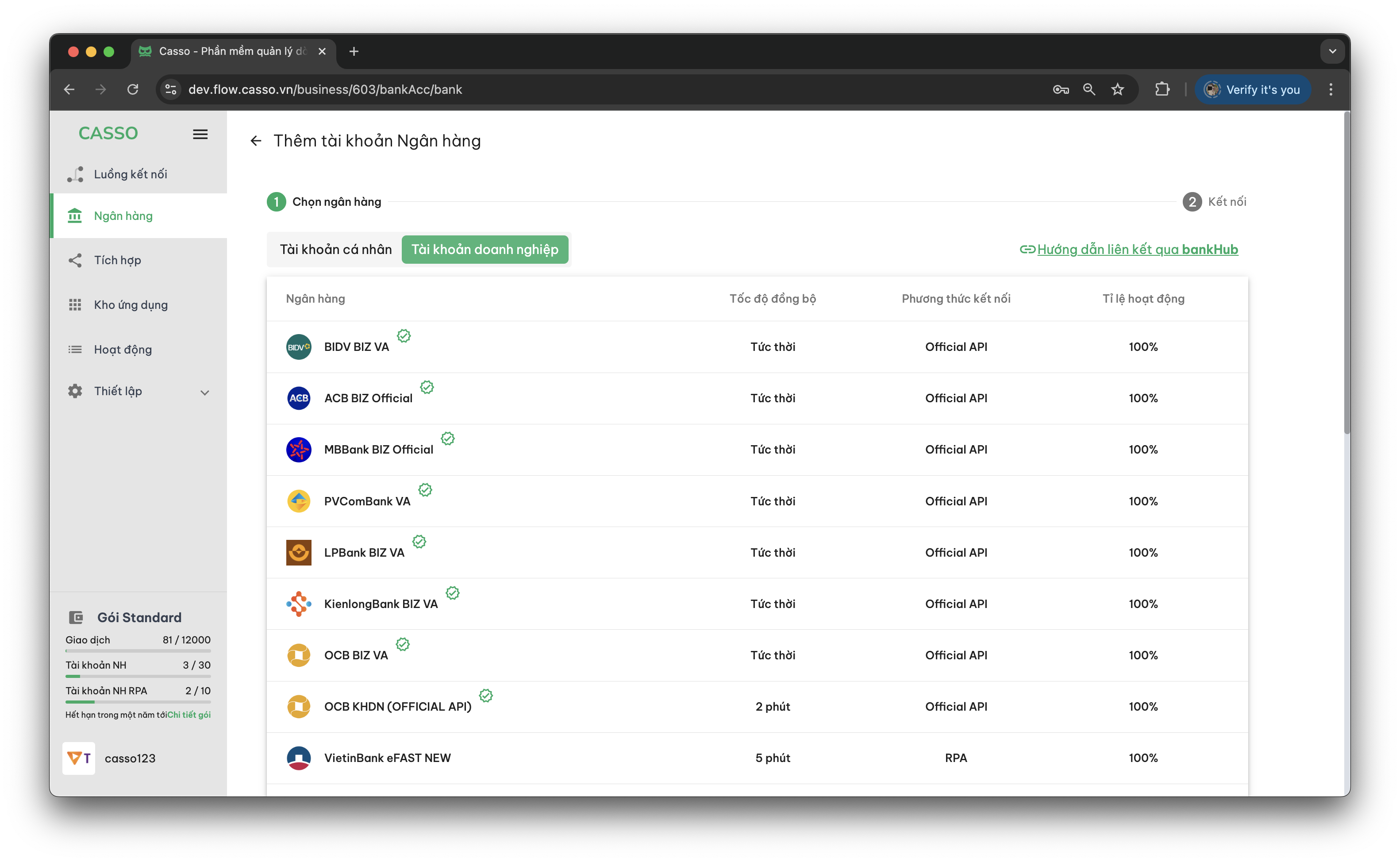Go back with the page title arrow
The height and width of the screenshot is (862, 1400).
tap(256, 141)
